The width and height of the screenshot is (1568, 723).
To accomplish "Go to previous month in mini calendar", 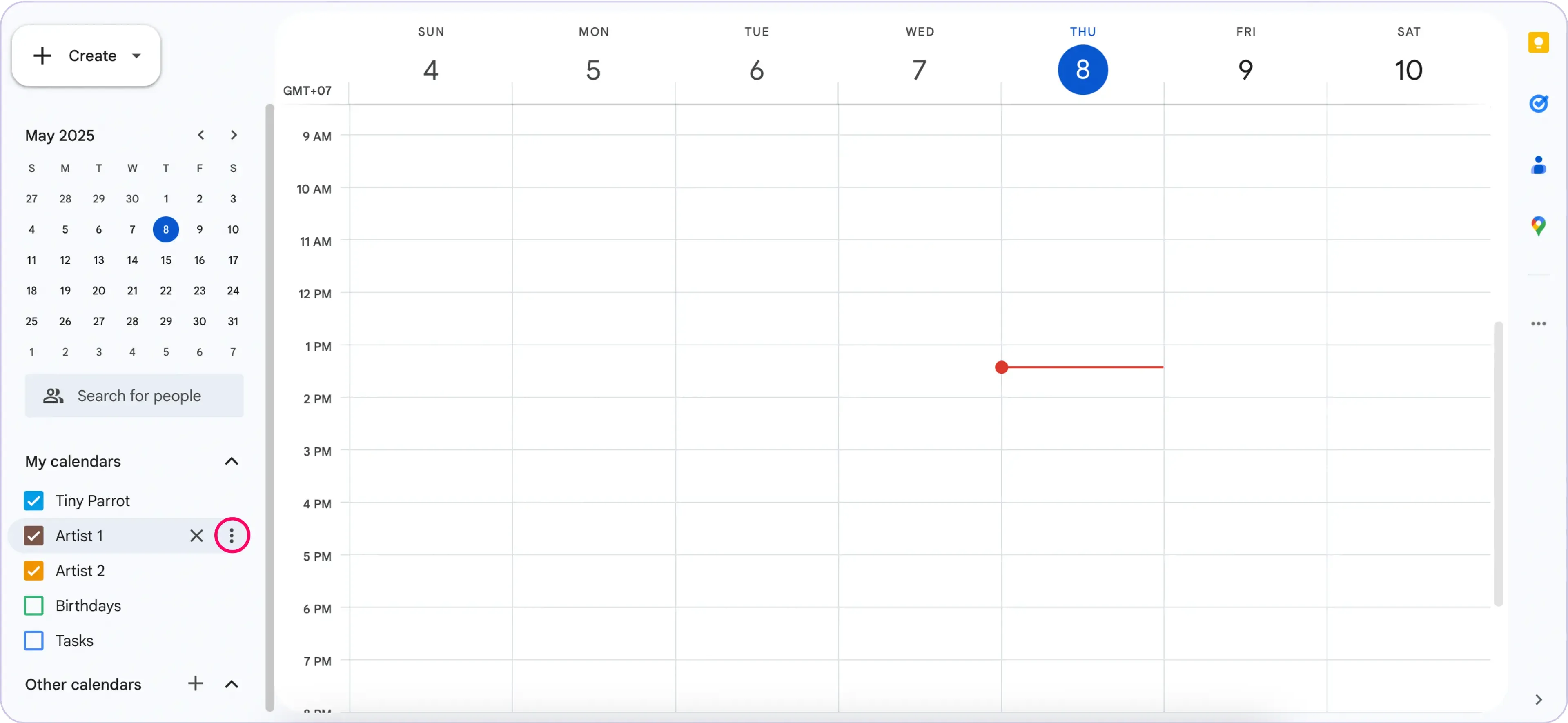I will (x=200, y=135).
